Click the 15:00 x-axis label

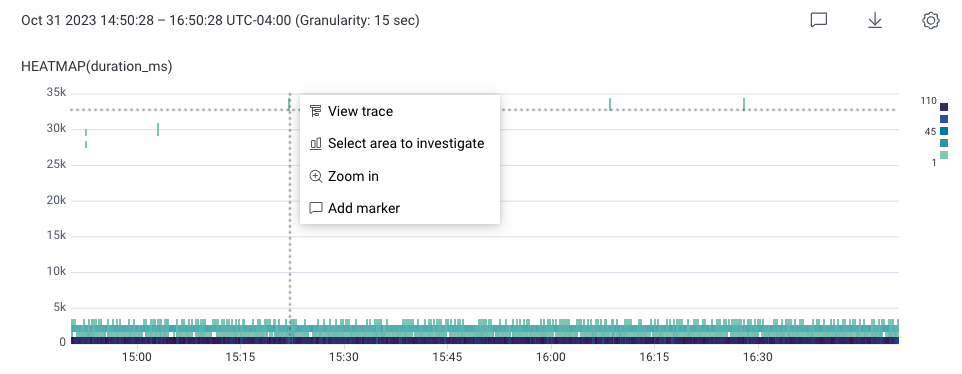(x=137, y=356)
